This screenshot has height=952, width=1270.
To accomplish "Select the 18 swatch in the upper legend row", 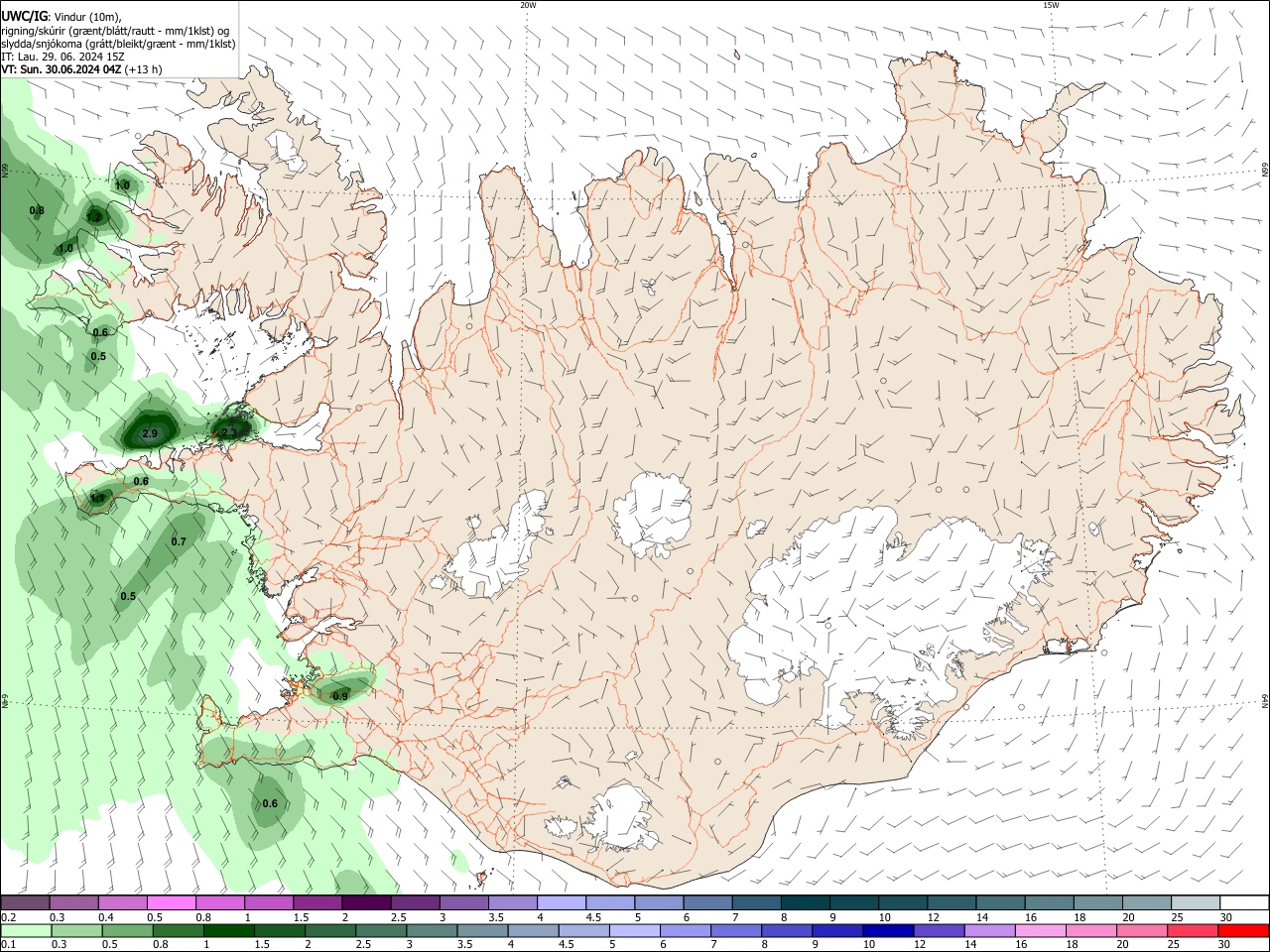I will (1098, 902).
